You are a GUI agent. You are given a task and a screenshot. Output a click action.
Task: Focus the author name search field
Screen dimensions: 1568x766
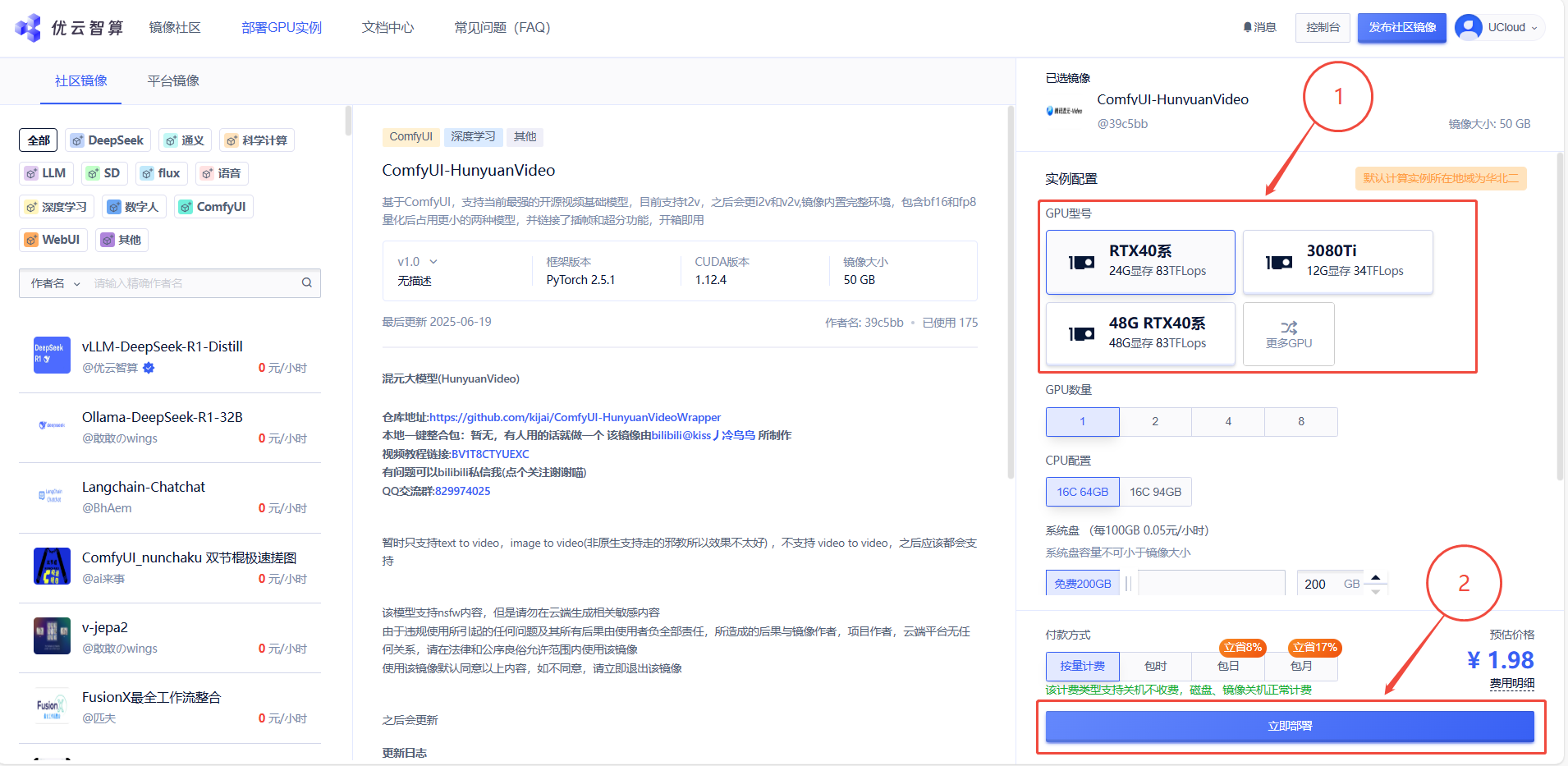pos(194,283)
